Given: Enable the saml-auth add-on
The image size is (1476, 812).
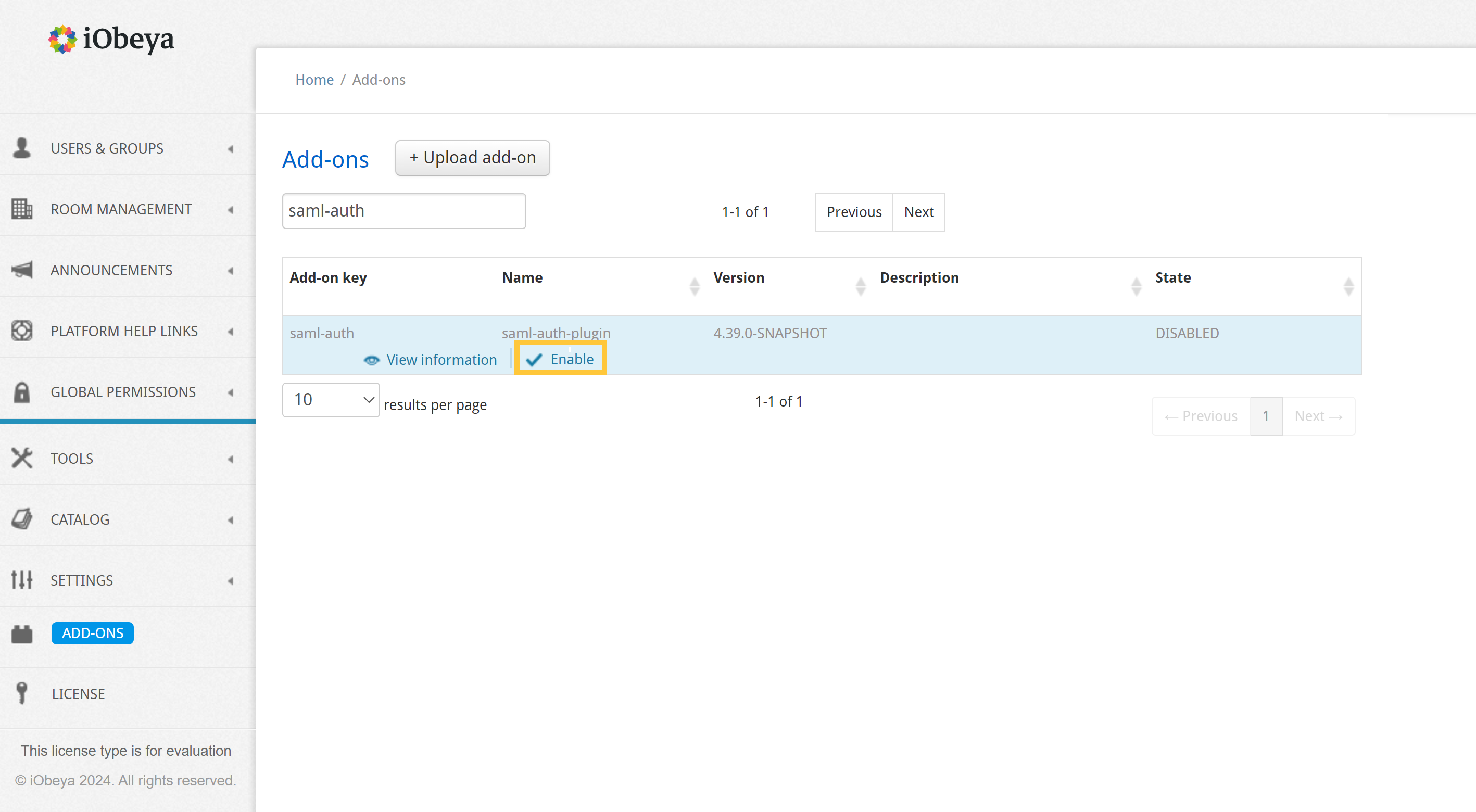Looking at the screenshot, I should [x=560, y=359].
